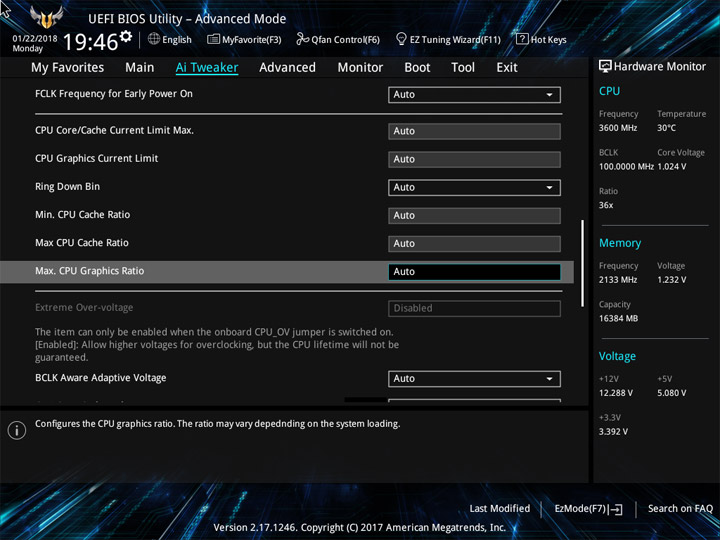The width and height of the screenshot is (720, 540).
Task: Click the MyFavorite list icon
Action: tap(213, 39)
